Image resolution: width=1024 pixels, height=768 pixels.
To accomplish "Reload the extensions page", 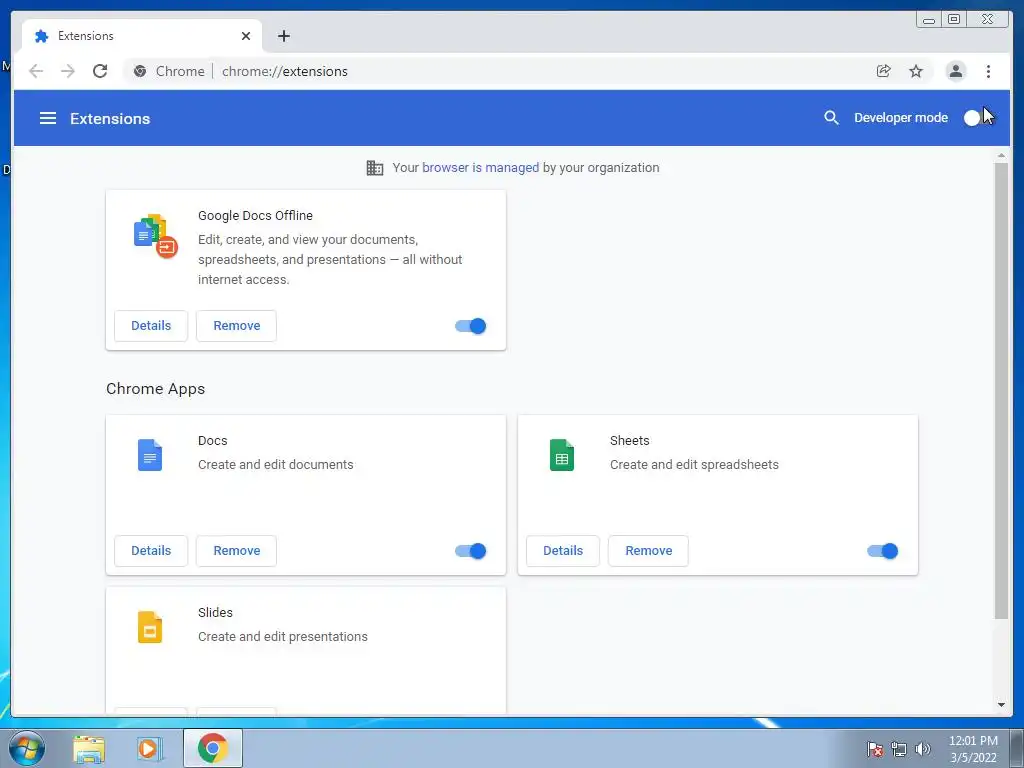I will pyautogui.click(x=100, y=71).
